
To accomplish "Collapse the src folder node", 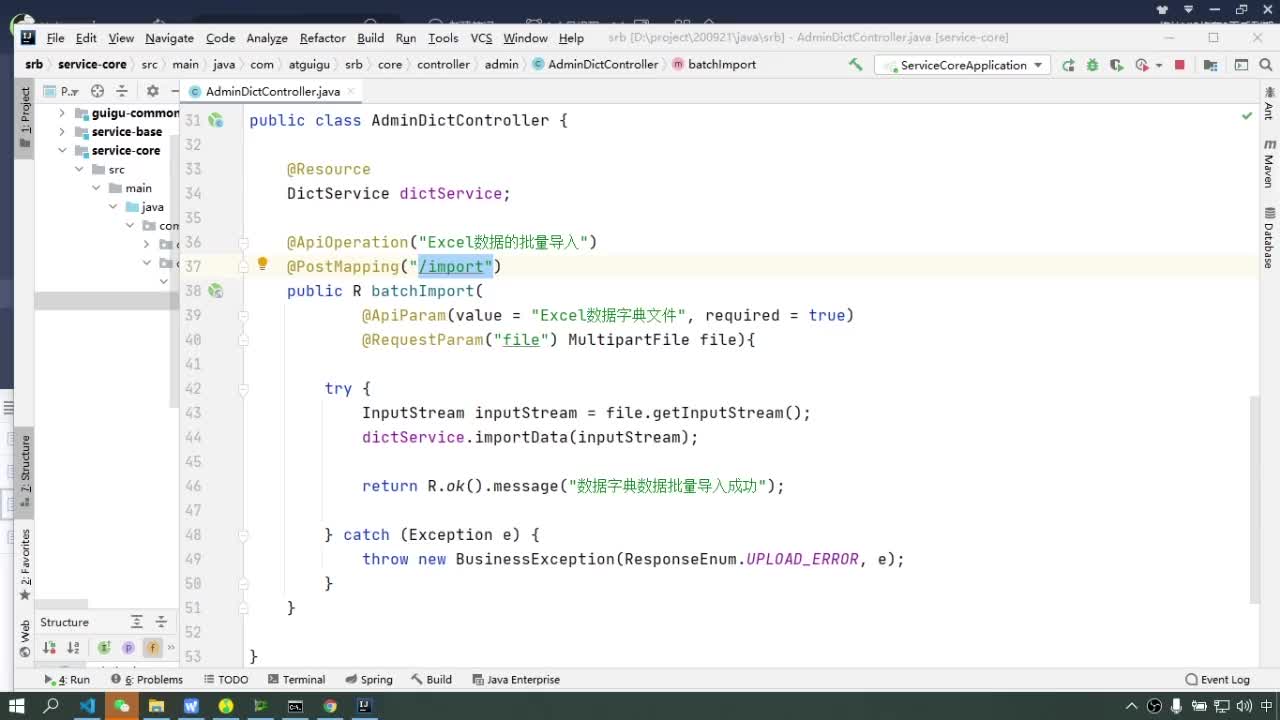I will [x=80, y=169].
